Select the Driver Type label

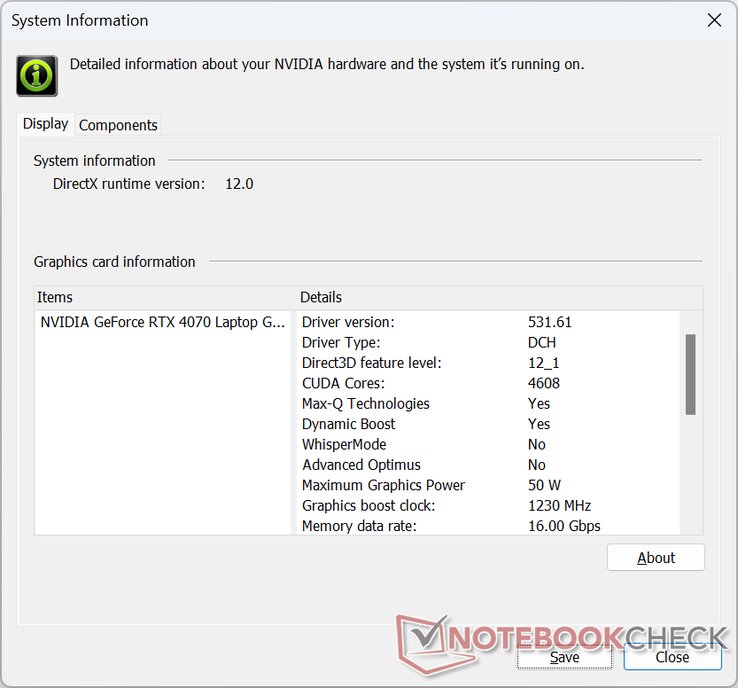pos(341,343)
